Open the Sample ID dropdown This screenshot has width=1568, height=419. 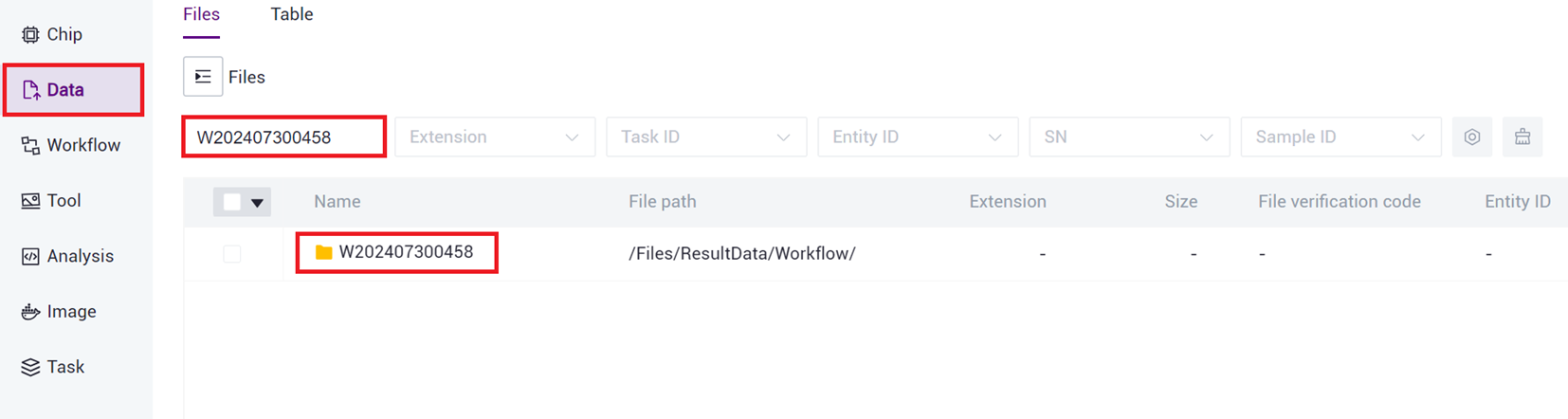click(1340, 137)
